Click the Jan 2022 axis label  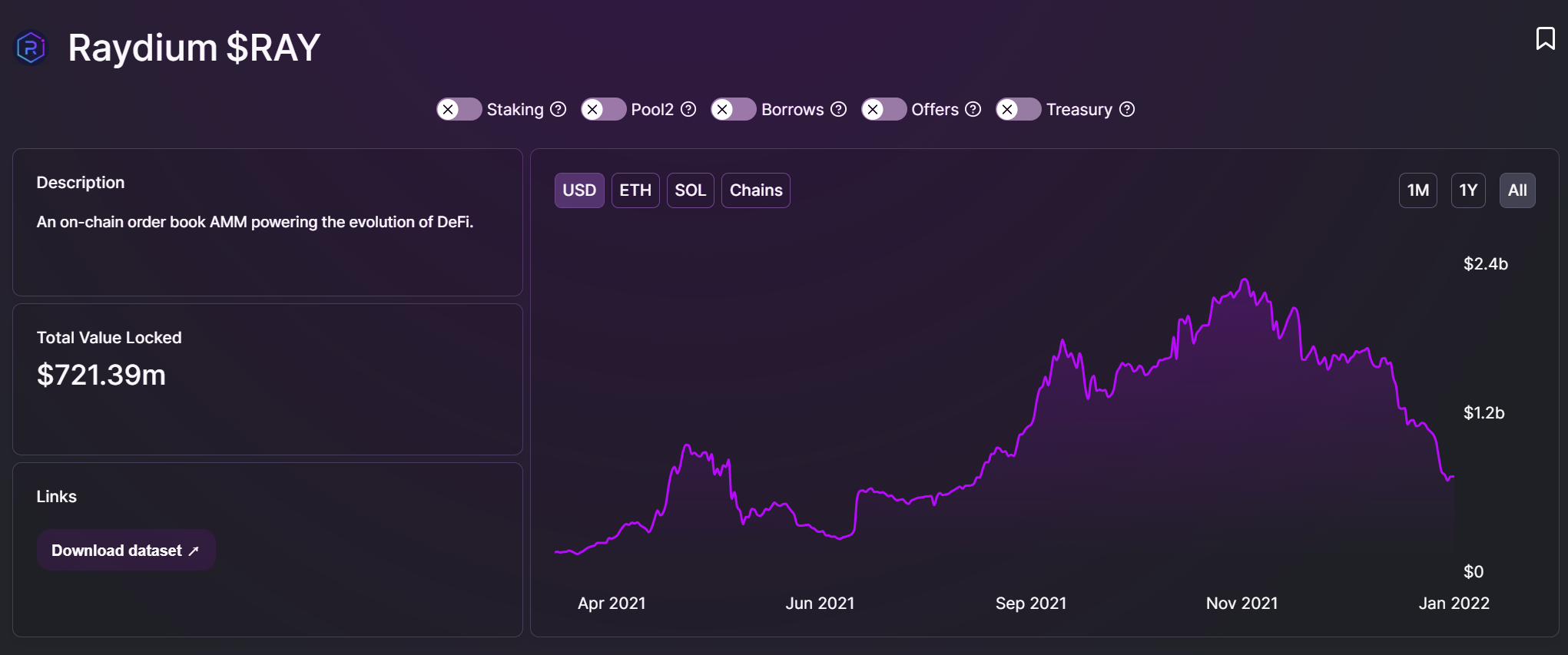[x=1454, y=604]
